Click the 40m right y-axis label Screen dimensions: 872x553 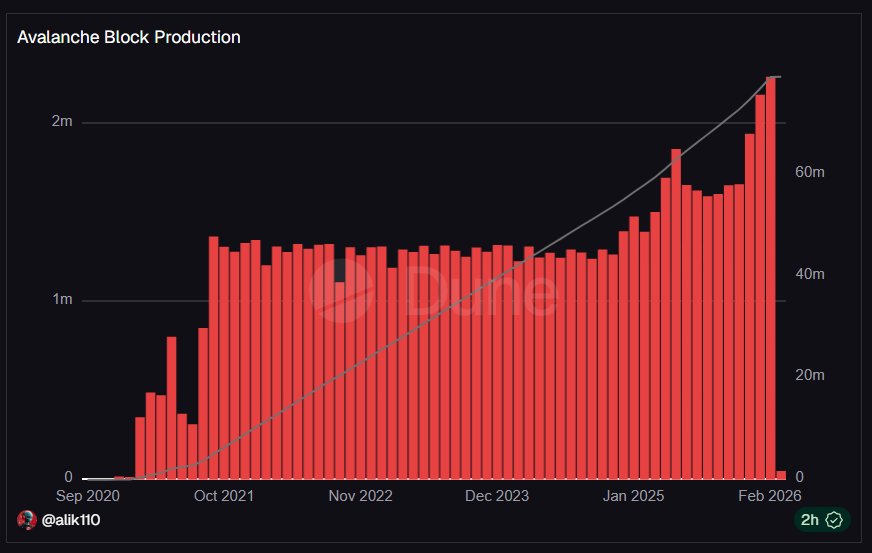(809, 274)
